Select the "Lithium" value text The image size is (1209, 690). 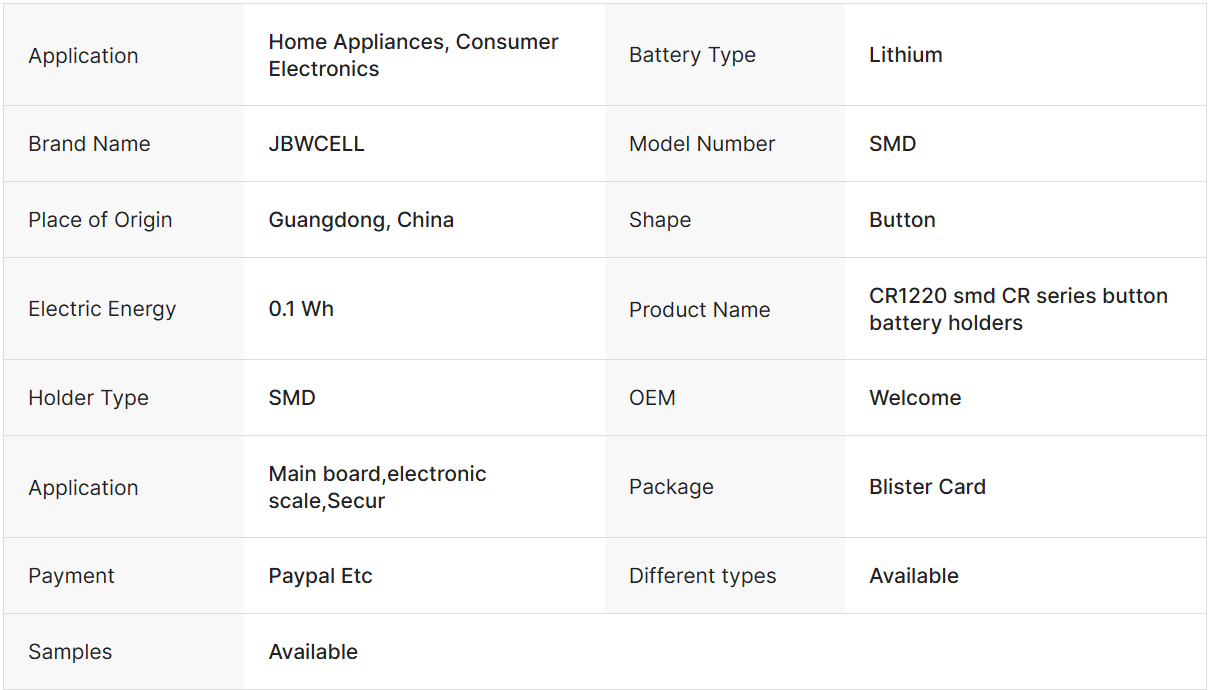click(x=905, y=55)
